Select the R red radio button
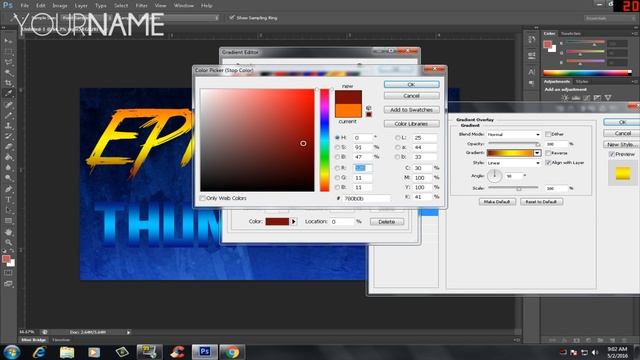640x360 pixels. (338, 168)
